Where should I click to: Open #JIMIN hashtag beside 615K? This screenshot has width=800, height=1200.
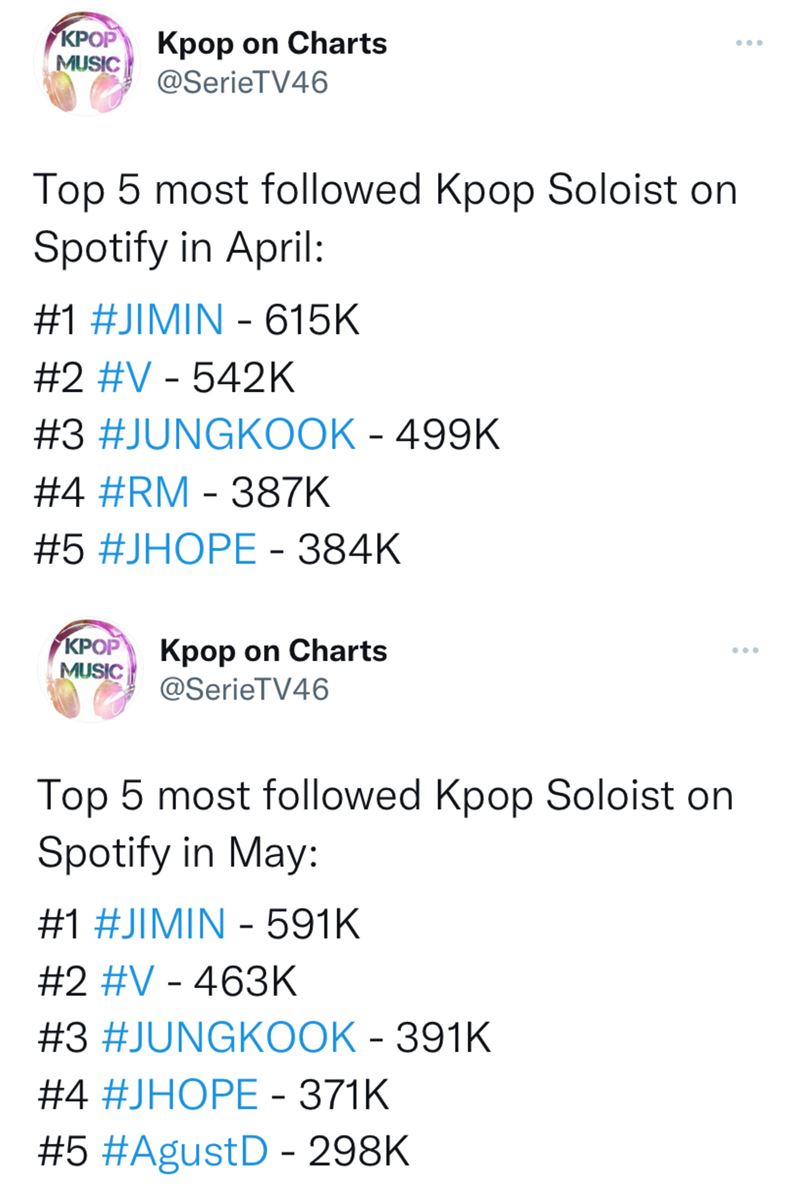click(x=157, y=321)
